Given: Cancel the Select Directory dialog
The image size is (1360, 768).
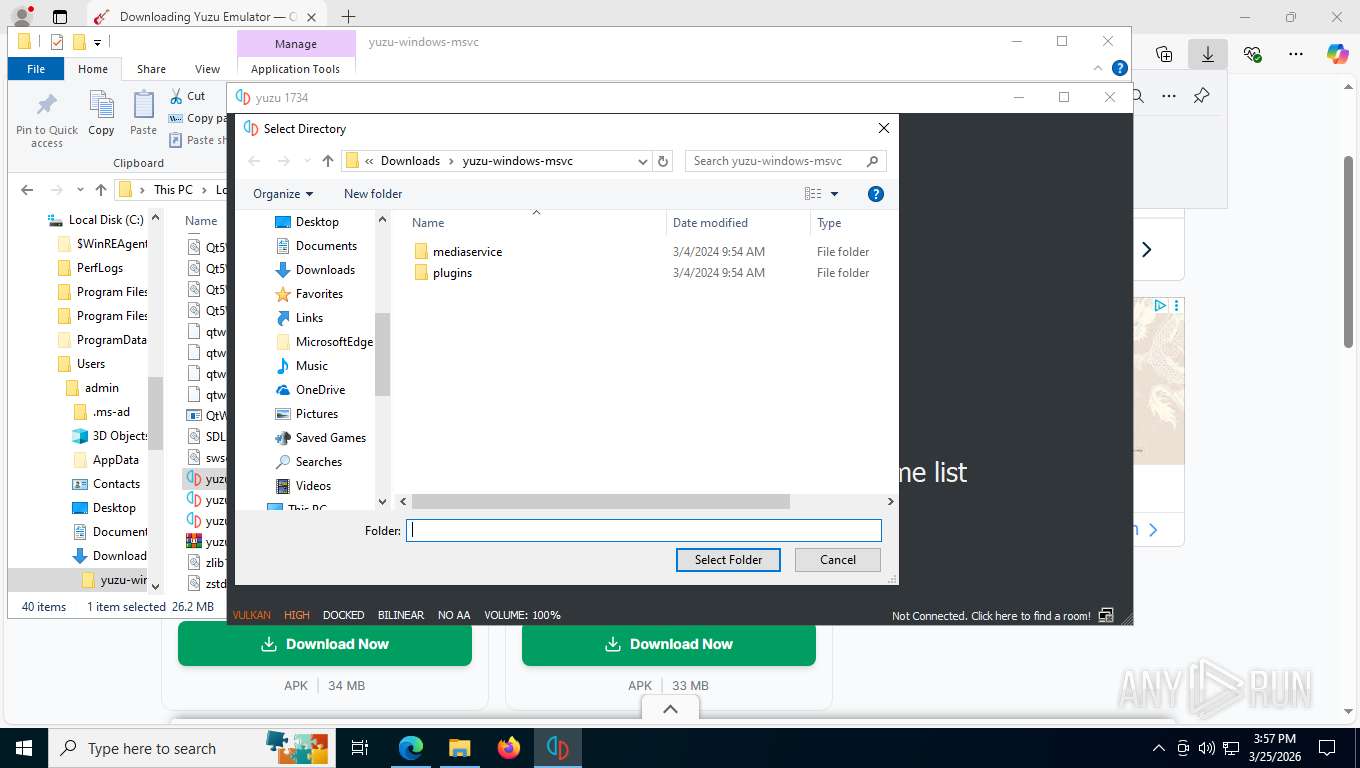Looking at the screenshot, I should click(x=838, y=560).
